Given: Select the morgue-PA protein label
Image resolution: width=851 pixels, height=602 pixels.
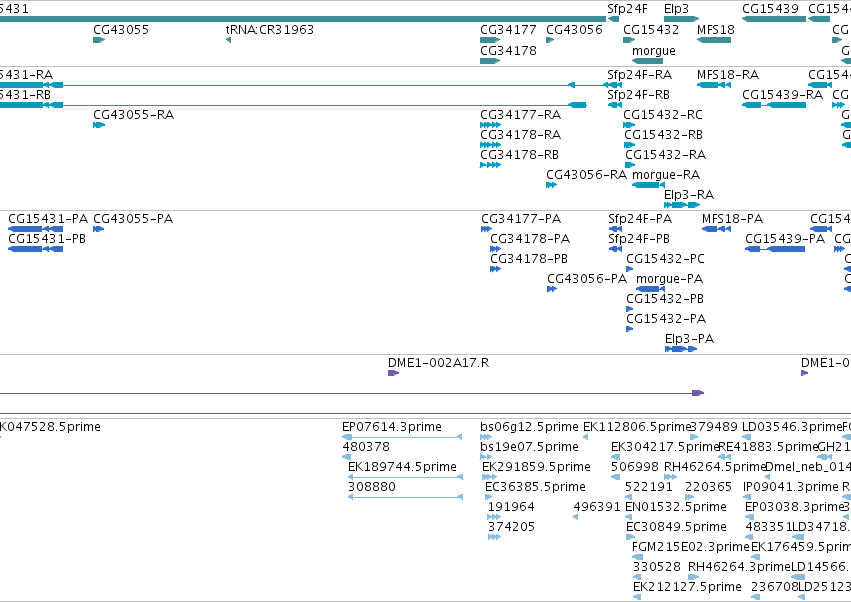Looking at the screenshot, I should pyautogui.click(x=669, y=279).
